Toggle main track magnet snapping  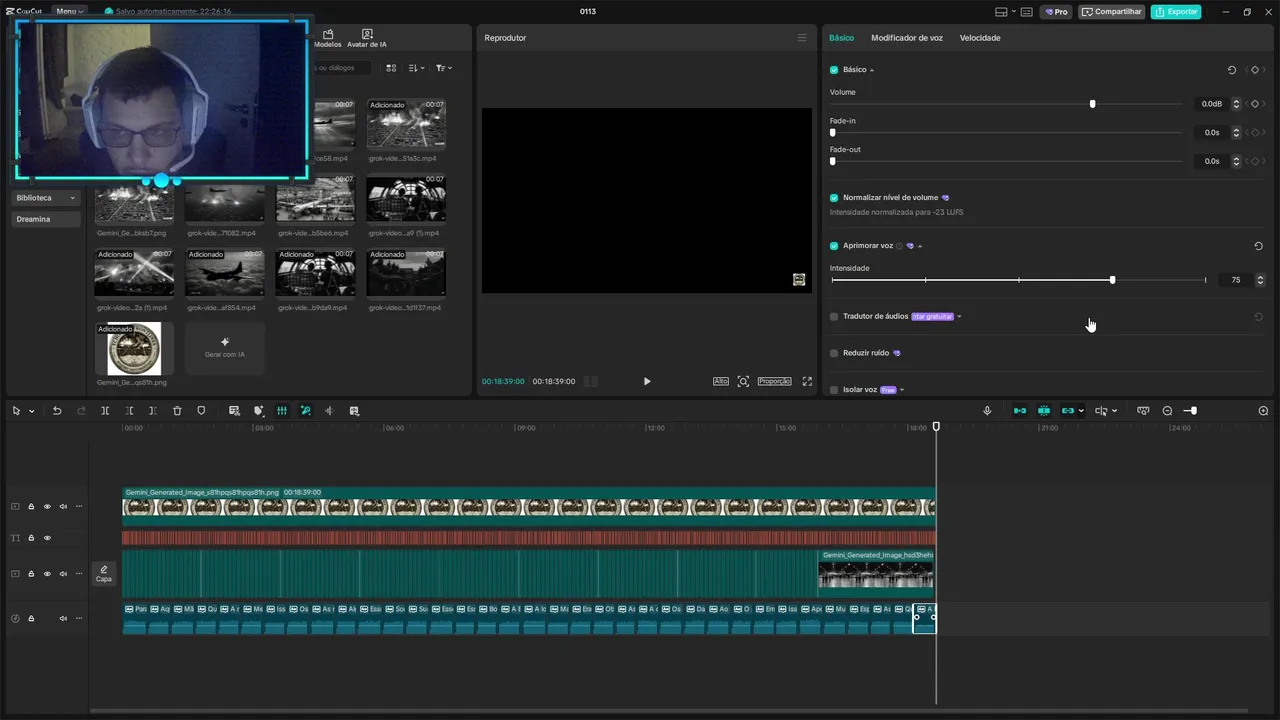tap(1020, 411)
